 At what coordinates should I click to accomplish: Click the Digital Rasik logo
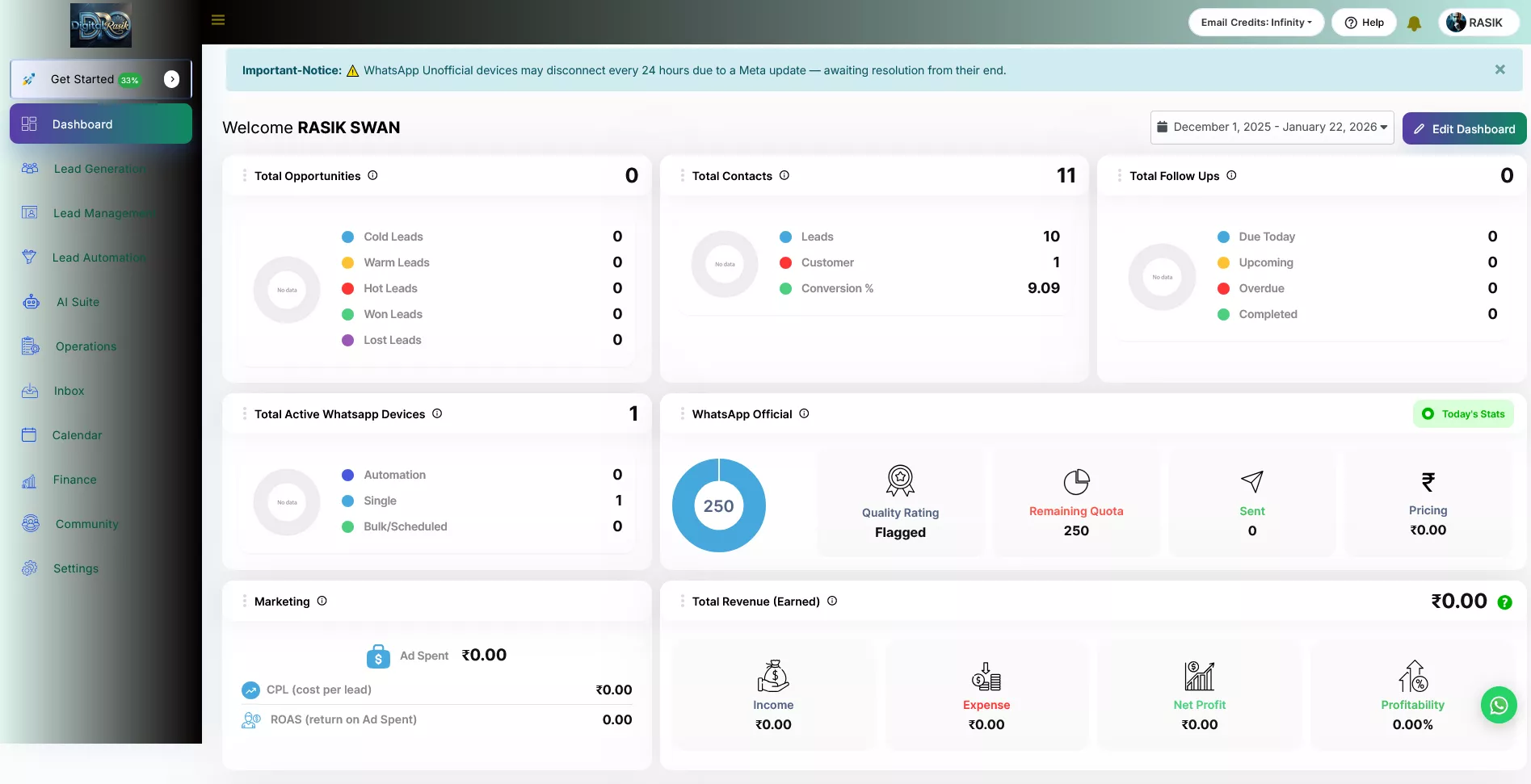point(101,25)
